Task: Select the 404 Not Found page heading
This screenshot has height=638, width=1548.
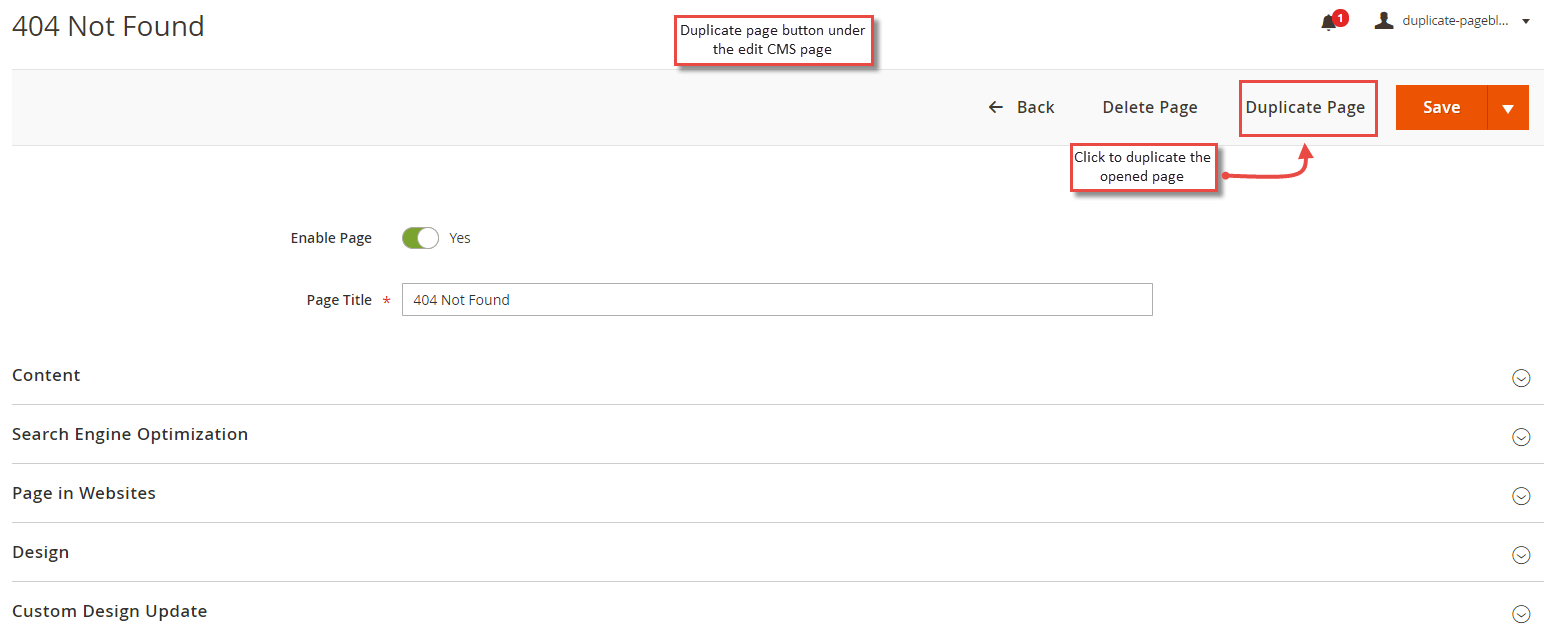Action: coord(108,26)
